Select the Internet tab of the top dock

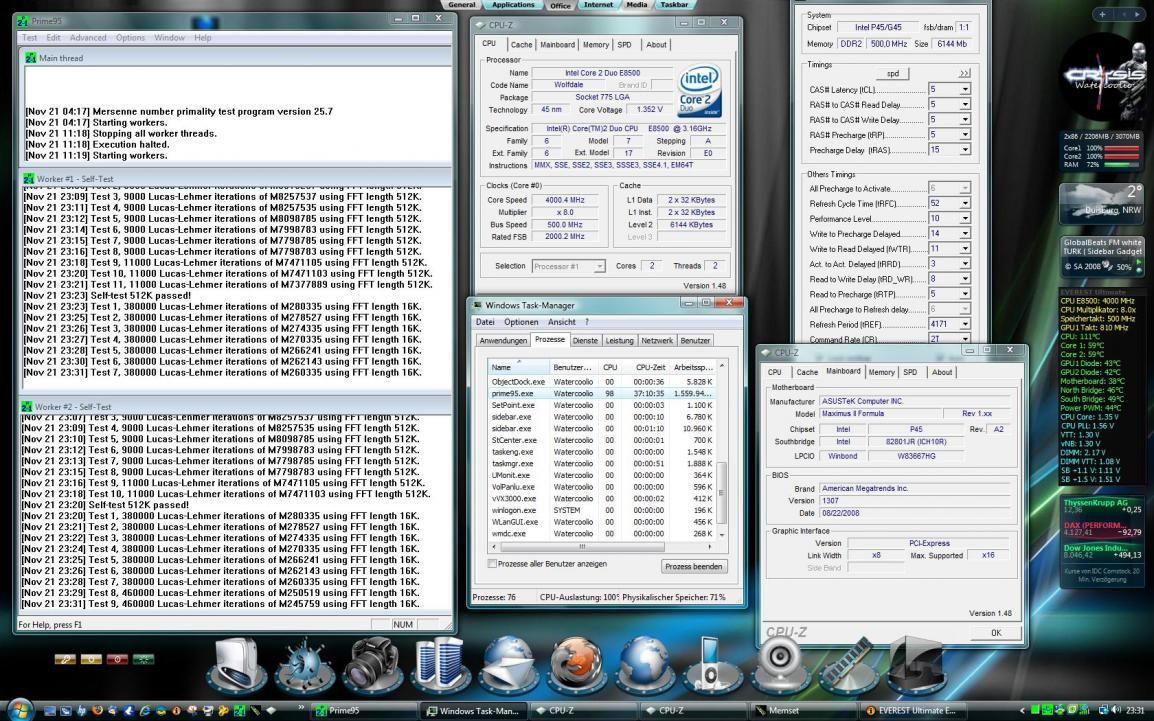click(598, 4)
